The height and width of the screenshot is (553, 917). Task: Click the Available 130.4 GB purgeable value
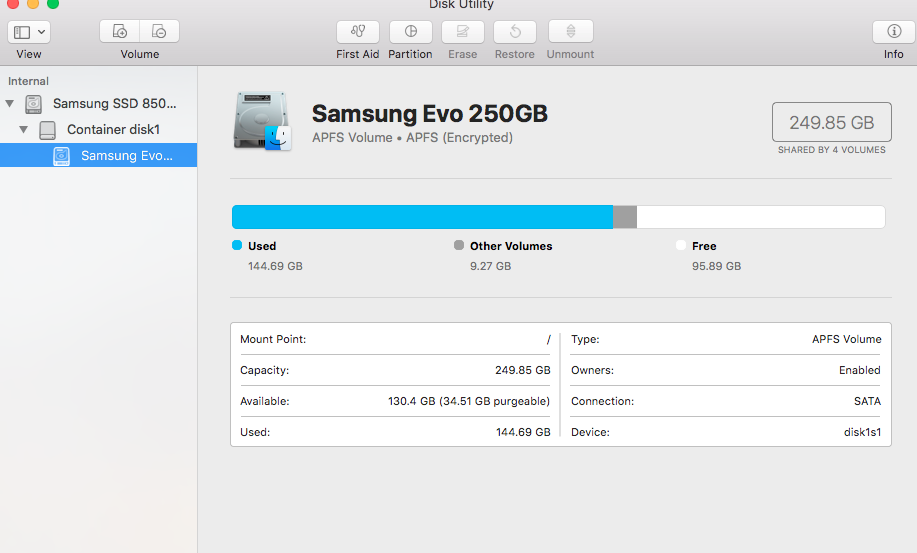point(469,401)
